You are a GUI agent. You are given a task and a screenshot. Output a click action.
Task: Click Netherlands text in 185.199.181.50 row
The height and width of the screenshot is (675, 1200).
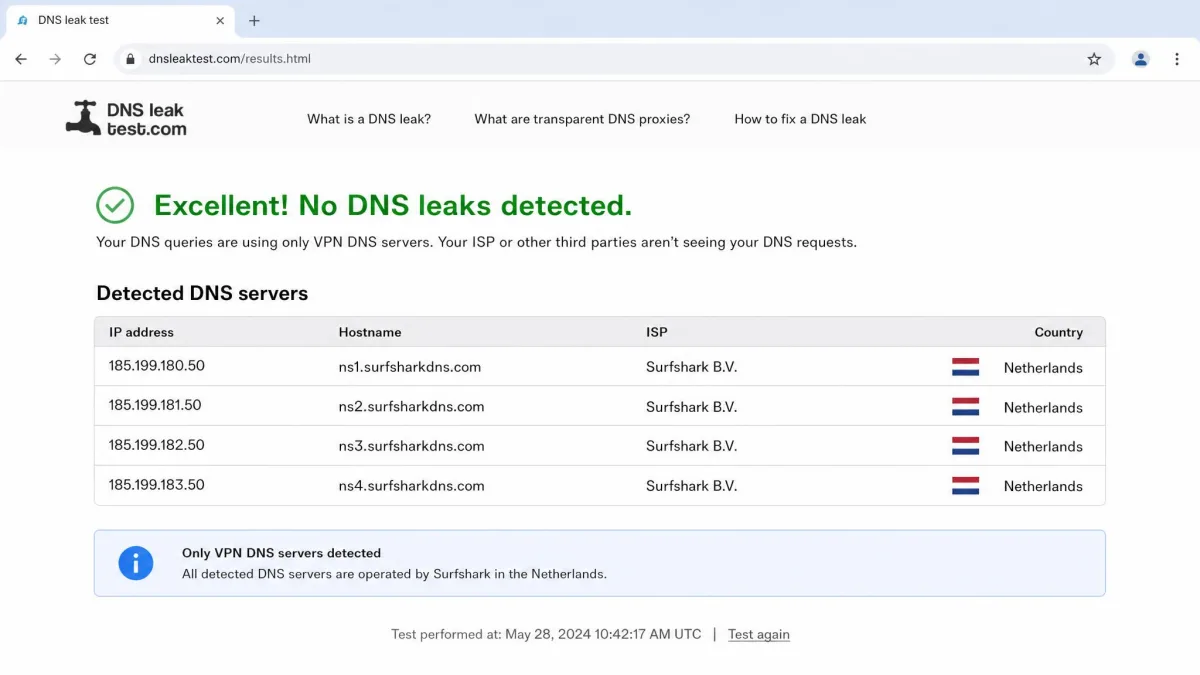(1043, 408)
